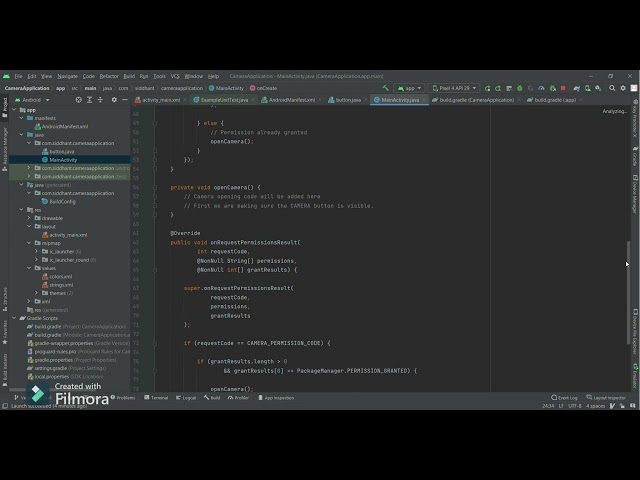Click Expand All in project panel
640x480 pixels.
point(89,100)
